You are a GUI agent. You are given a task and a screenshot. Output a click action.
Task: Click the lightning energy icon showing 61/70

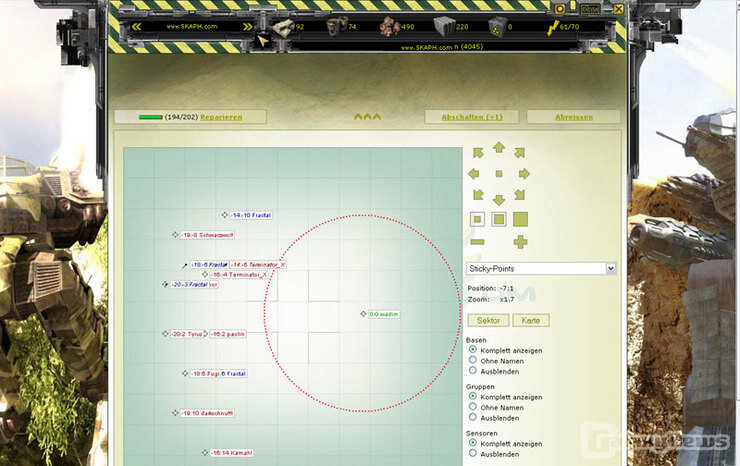553,27
